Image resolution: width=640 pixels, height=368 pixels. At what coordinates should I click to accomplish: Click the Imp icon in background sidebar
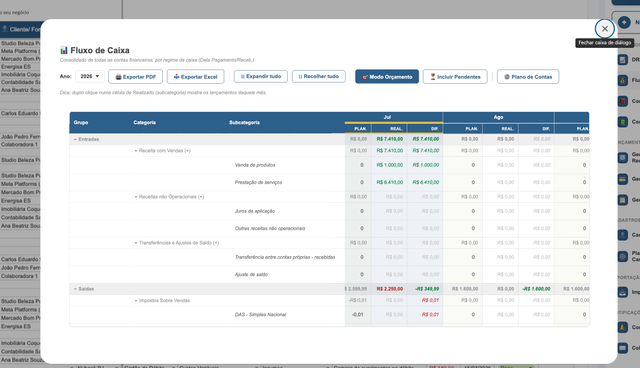(x=622, y=292)
